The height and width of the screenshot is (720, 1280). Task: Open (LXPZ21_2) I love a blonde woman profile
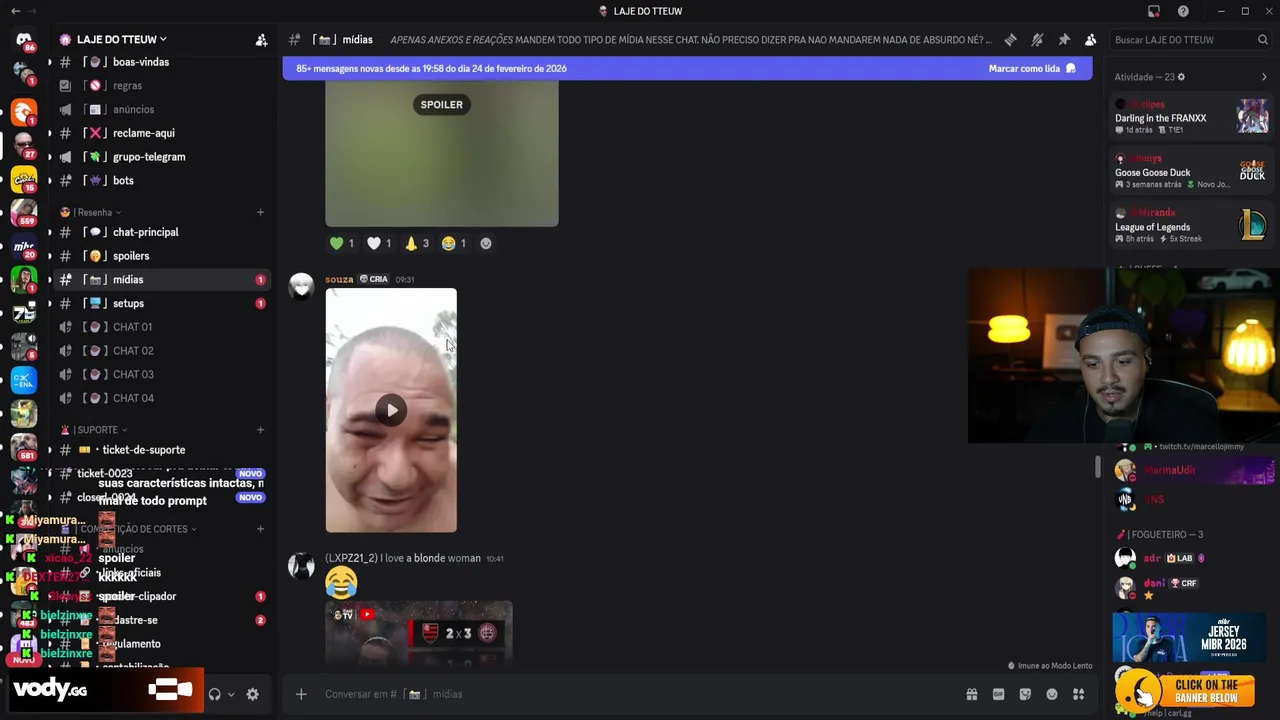point(402,558)
